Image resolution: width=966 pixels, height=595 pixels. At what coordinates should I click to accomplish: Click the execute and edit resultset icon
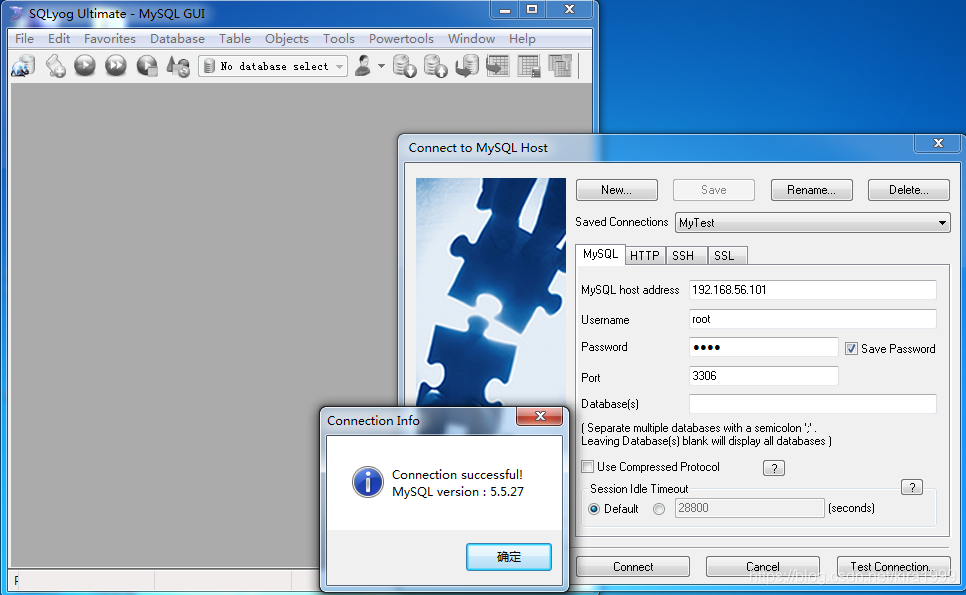147,66
